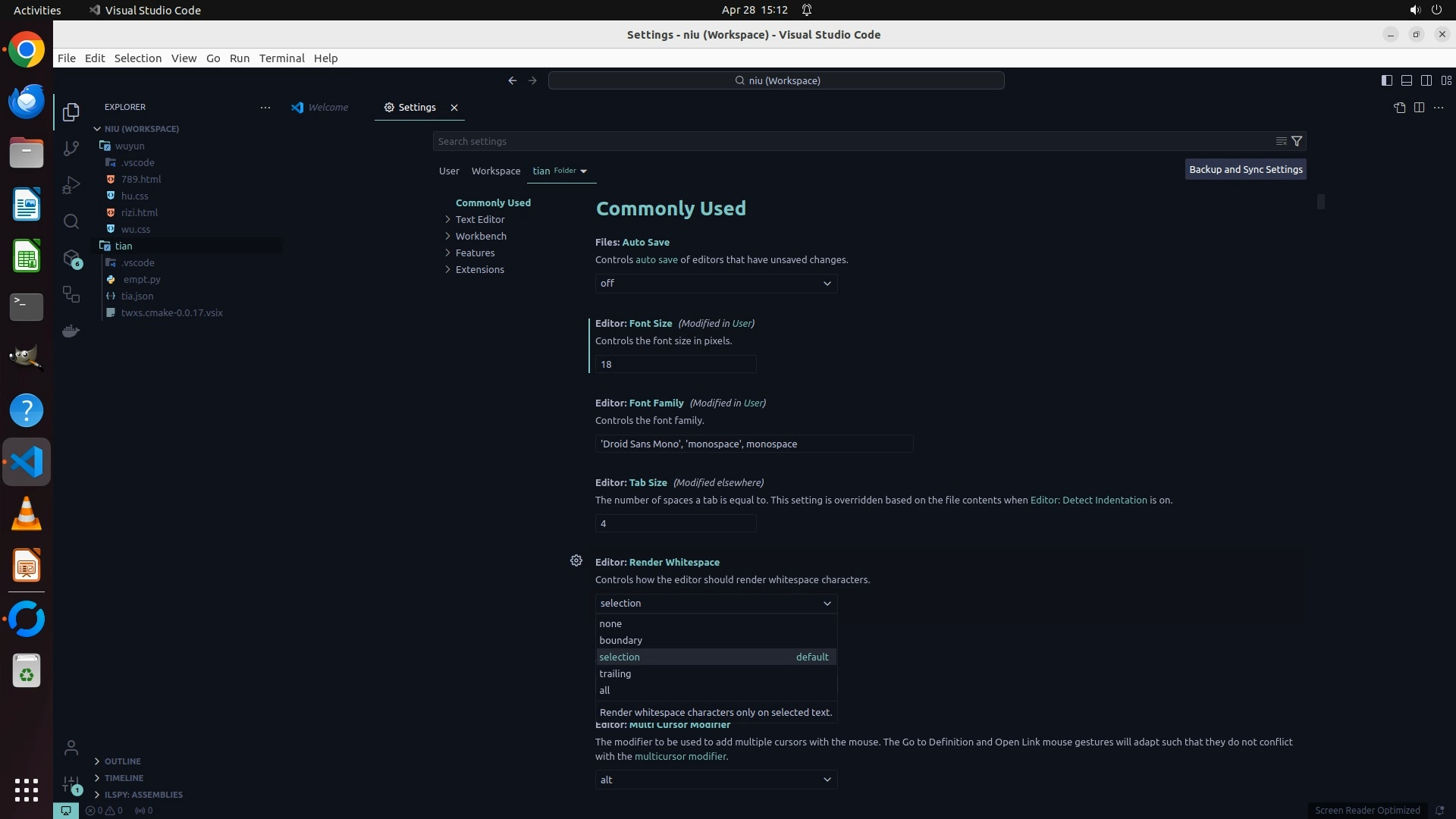Open the Docker activity bar icon
Image resolution: width=1456 pixels, height=819 pixels.
tap(71, 331)
